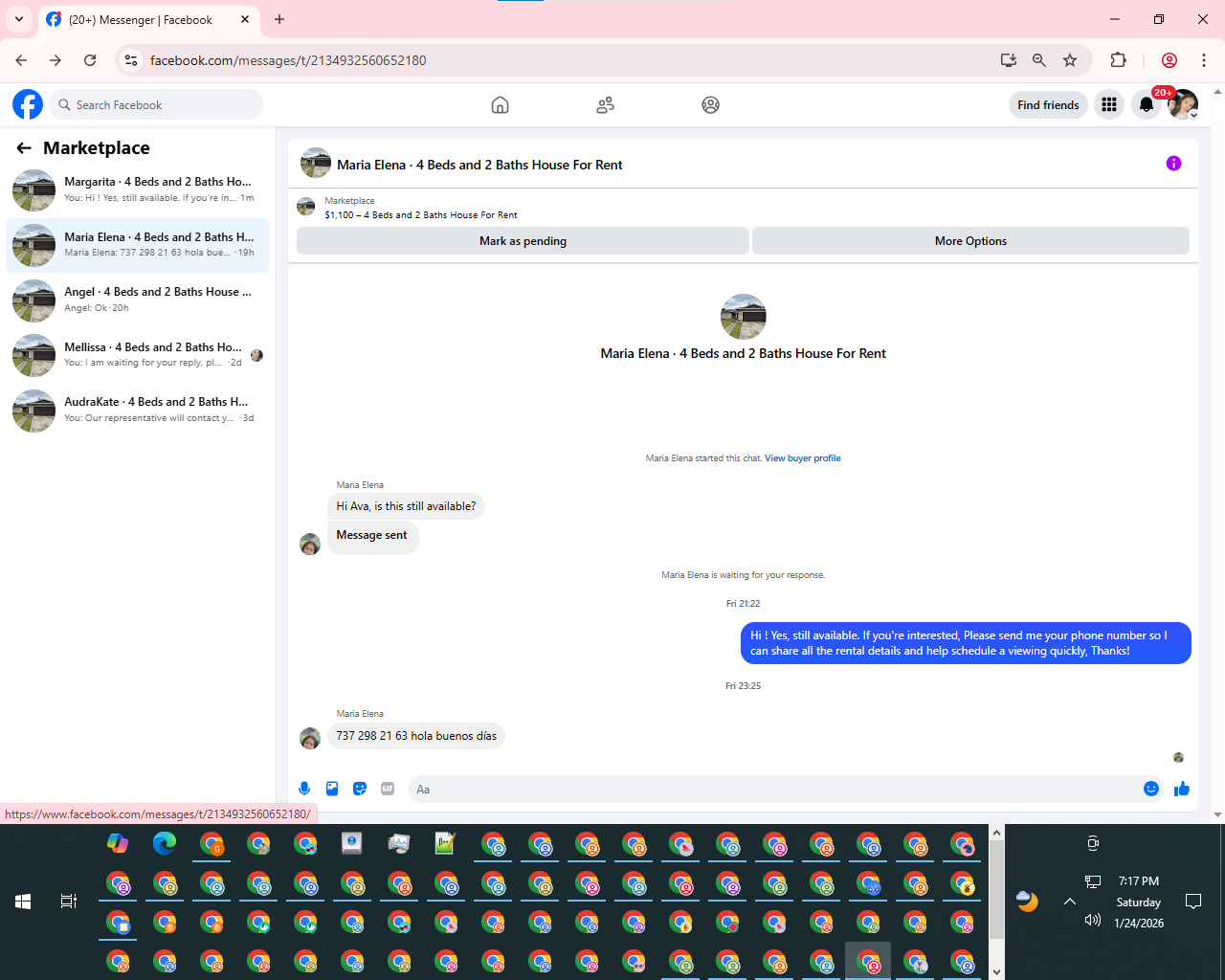The height and width of the screenshot is (980, 1225).
Task: Click the More Options button
Action: pos(970,241)
